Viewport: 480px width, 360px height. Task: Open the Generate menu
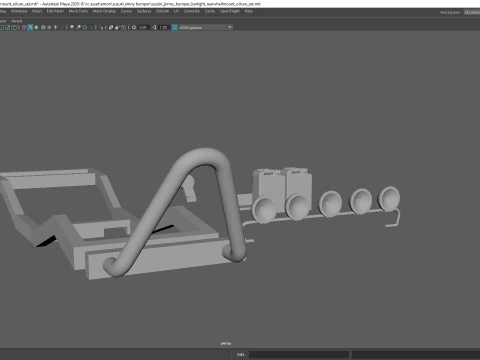[192, 11]
